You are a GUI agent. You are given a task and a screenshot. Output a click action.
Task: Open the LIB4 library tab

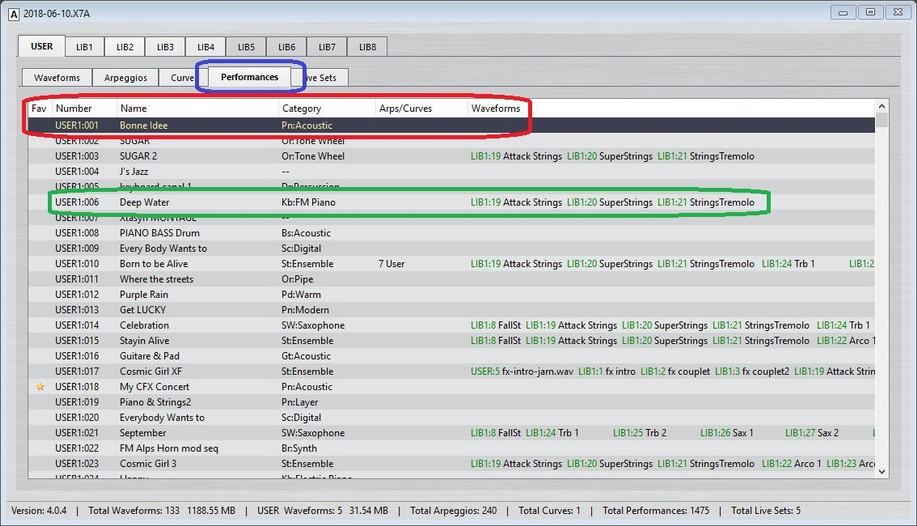[205, 47]
